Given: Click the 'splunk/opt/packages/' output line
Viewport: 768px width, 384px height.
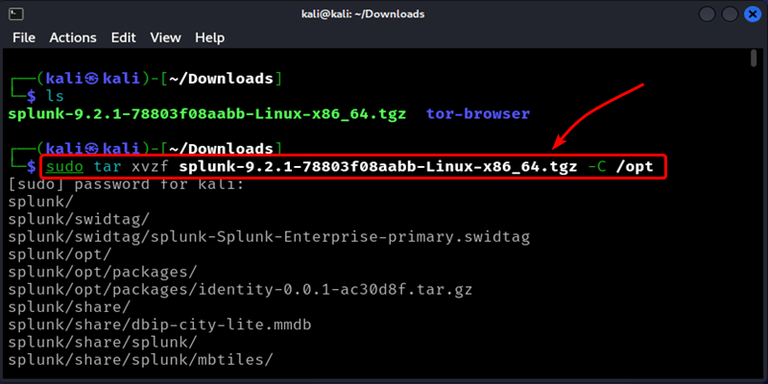Looking at the screenshot, I should coord(102,272).
